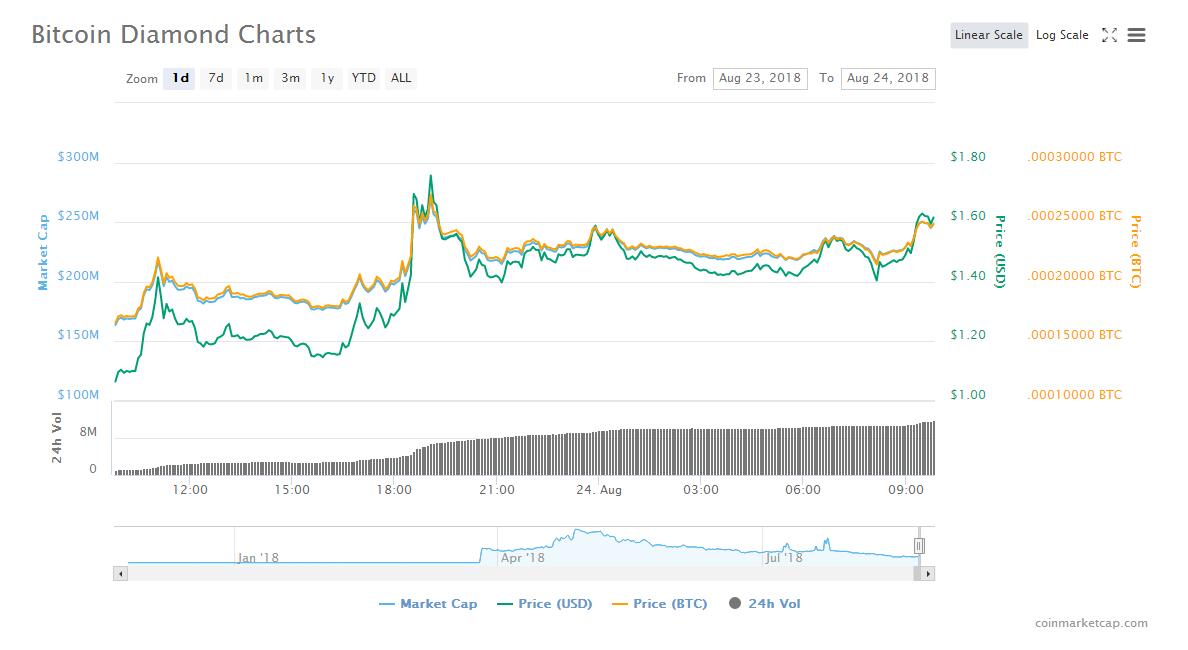This screenshot has height=650, width=1188.
Task: Click the 8M volume axis label
Action: [x=88, y=432]
